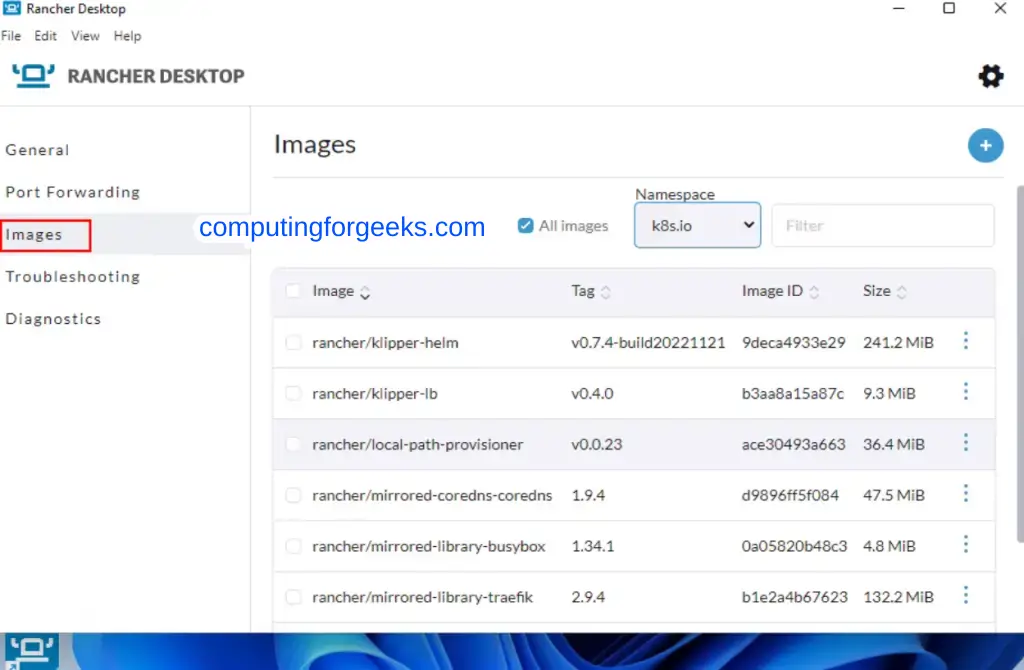Open the File menu
Screen dimensions: 1024x670
[11, 36]
